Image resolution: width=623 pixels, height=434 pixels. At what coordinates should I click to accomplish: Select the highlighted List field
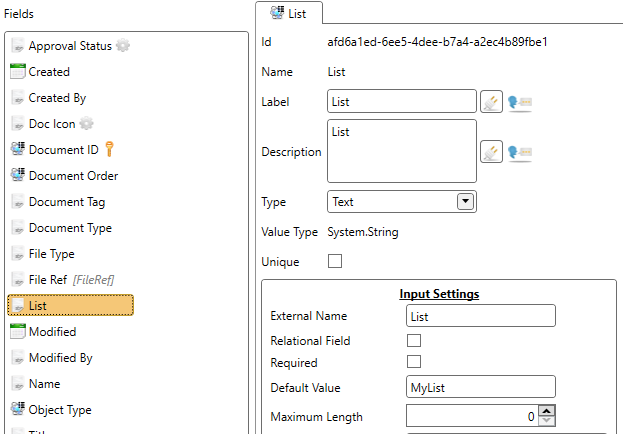[70, 305]
